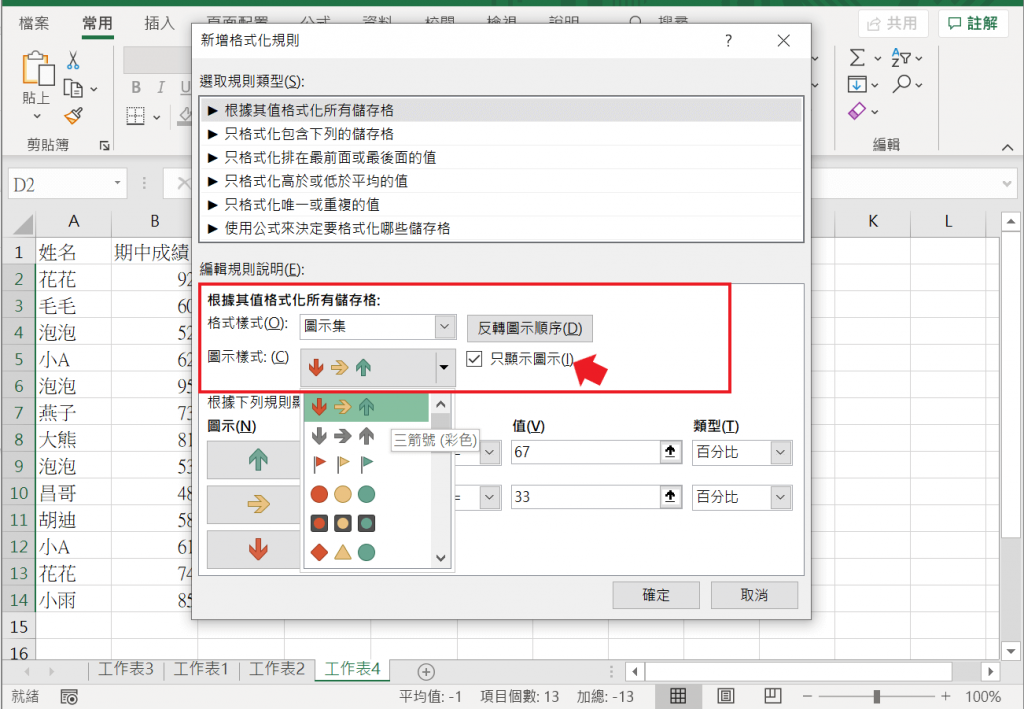Toggle Bold formatting in ribbon
The width and height of the screenshot is (1024, 709).
point(136,87)
